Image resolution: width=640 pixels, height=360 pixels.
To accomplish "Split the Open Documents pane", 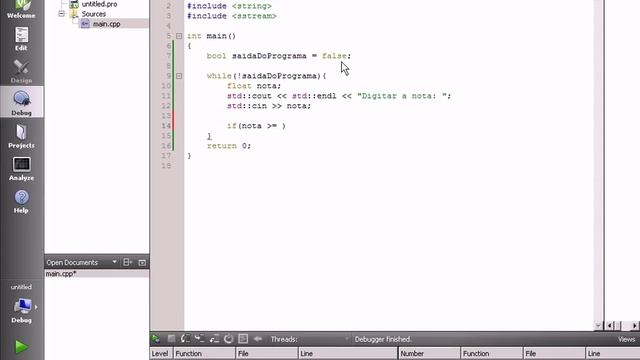I will [127, 262].
